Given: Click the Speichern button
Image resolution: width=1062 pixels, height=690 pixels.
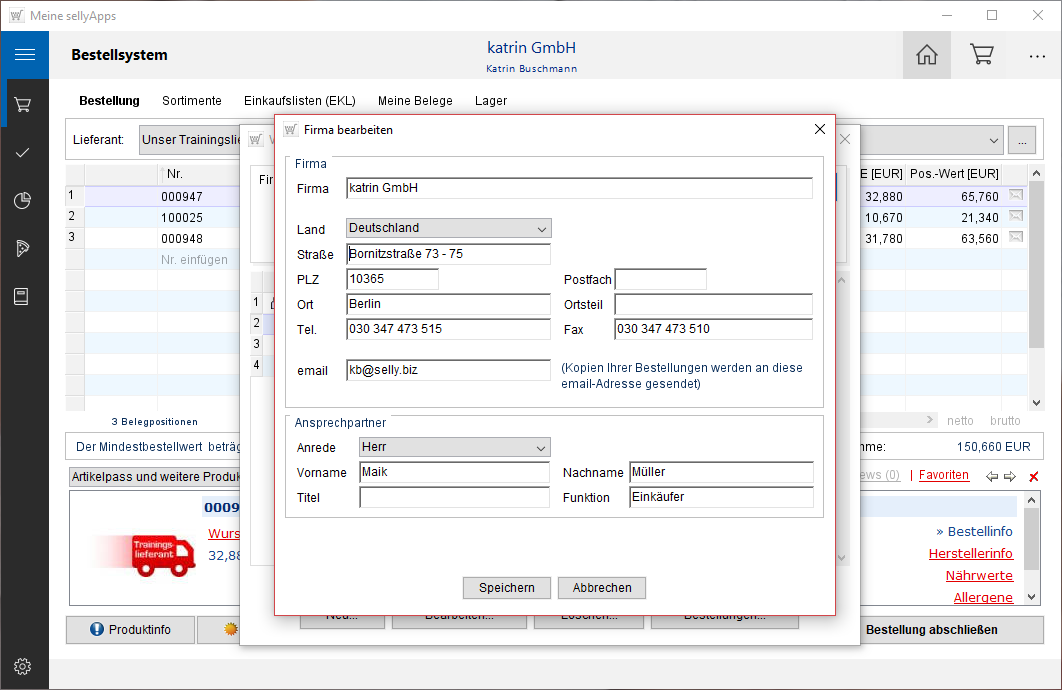Looking at the screenshot, I should pyautogui.click(x=506, y=588).
